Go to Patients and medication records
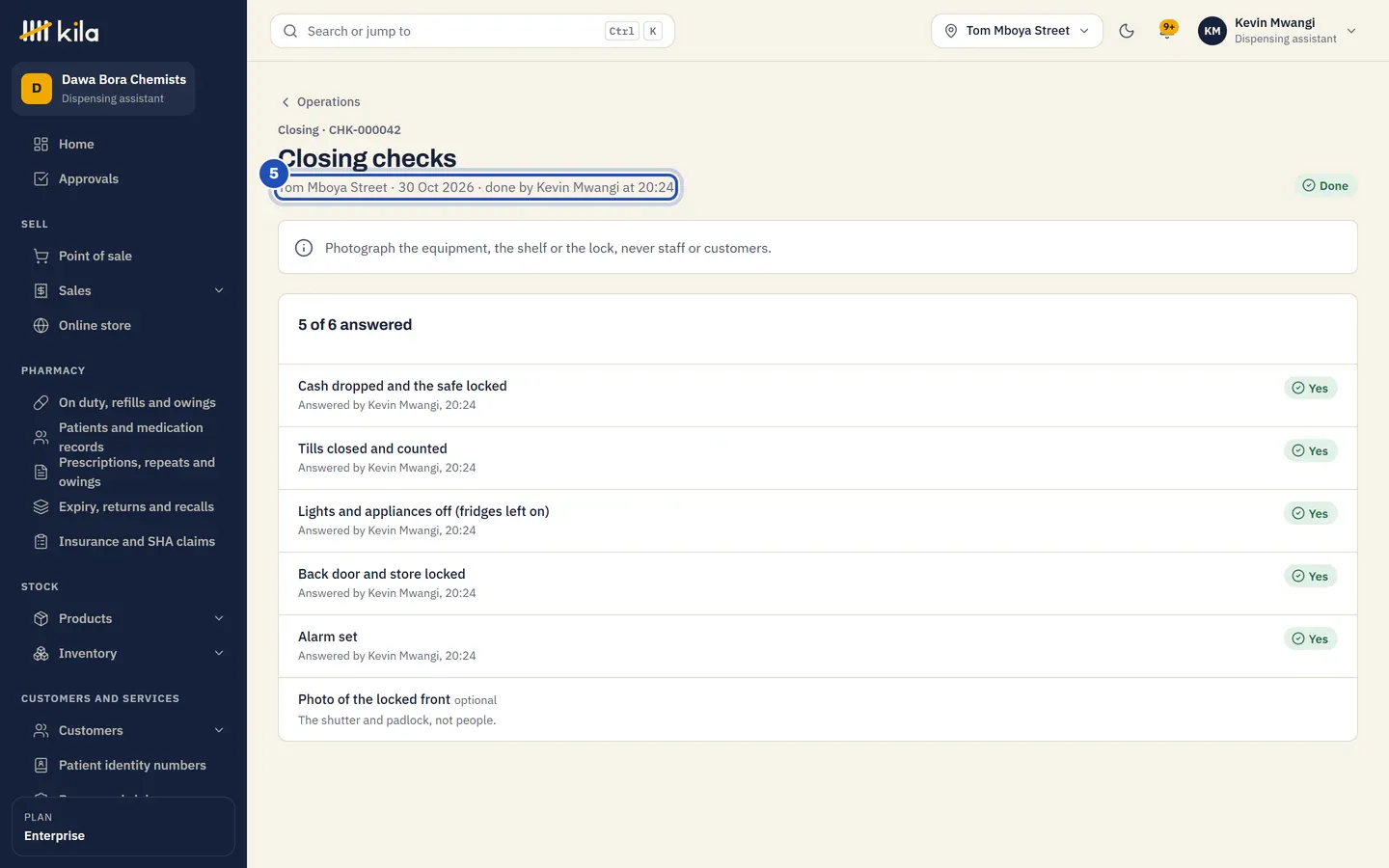Viewport: 1389px width, 868px height. coord(123,437)
